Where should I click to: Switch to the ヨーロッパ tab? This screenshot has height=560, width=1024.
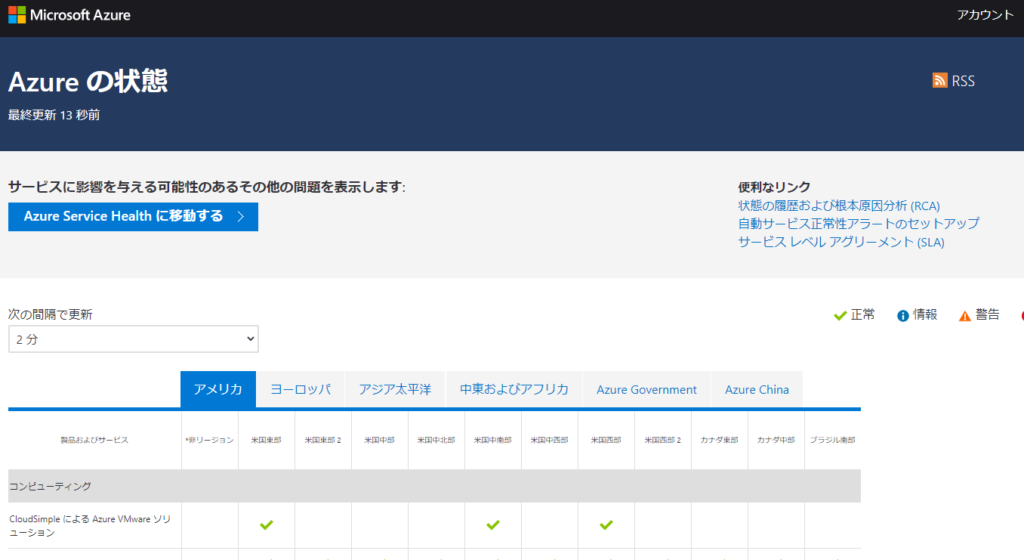(x=300, y=389)
